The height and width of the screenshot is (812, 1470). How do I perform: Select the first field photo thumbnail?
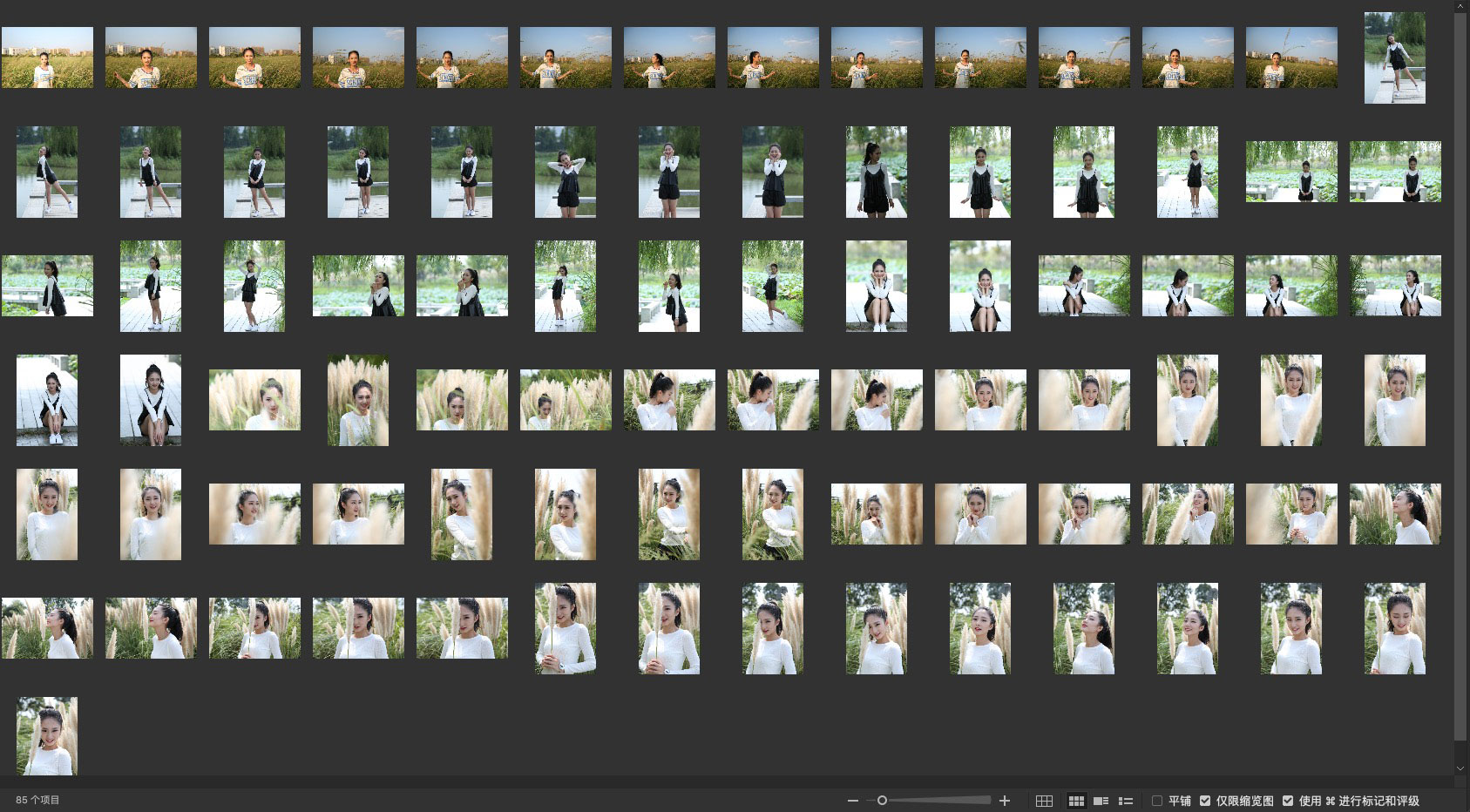pos(47,58)
